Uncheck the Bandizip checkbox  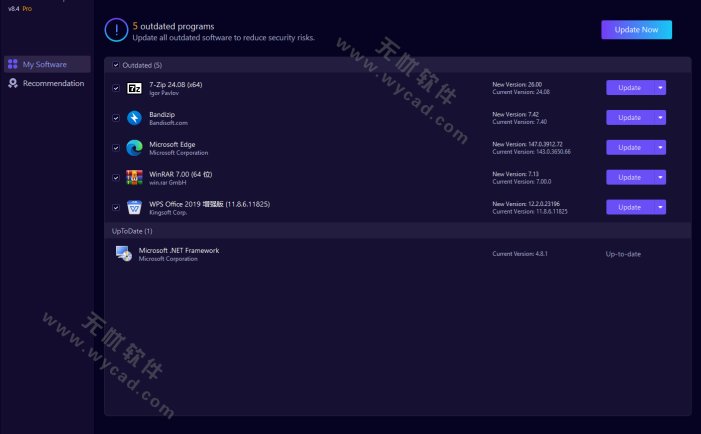pos(116,118)
